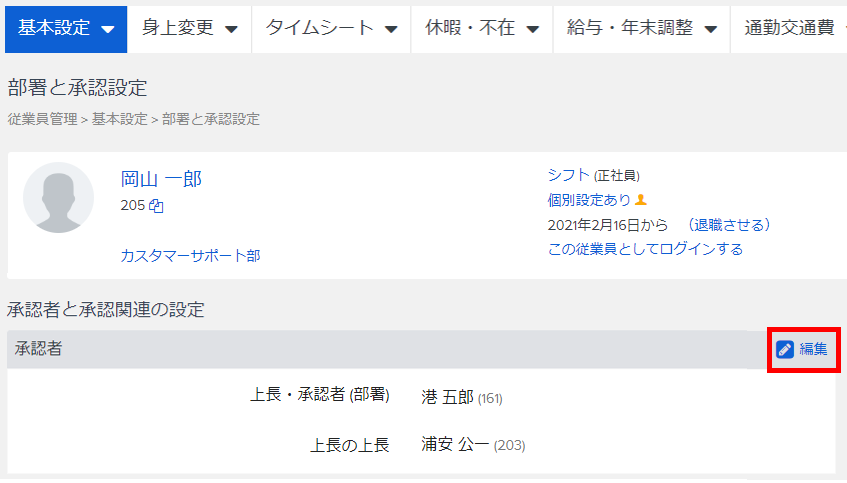Expand the 休暇・不在 menu

(x=481, y=28)
